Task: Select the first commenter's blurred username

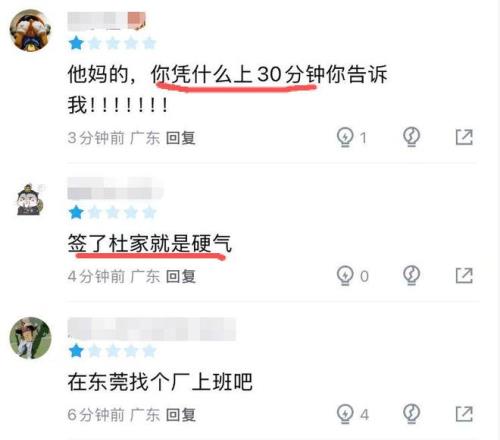Action: point(106,21)
